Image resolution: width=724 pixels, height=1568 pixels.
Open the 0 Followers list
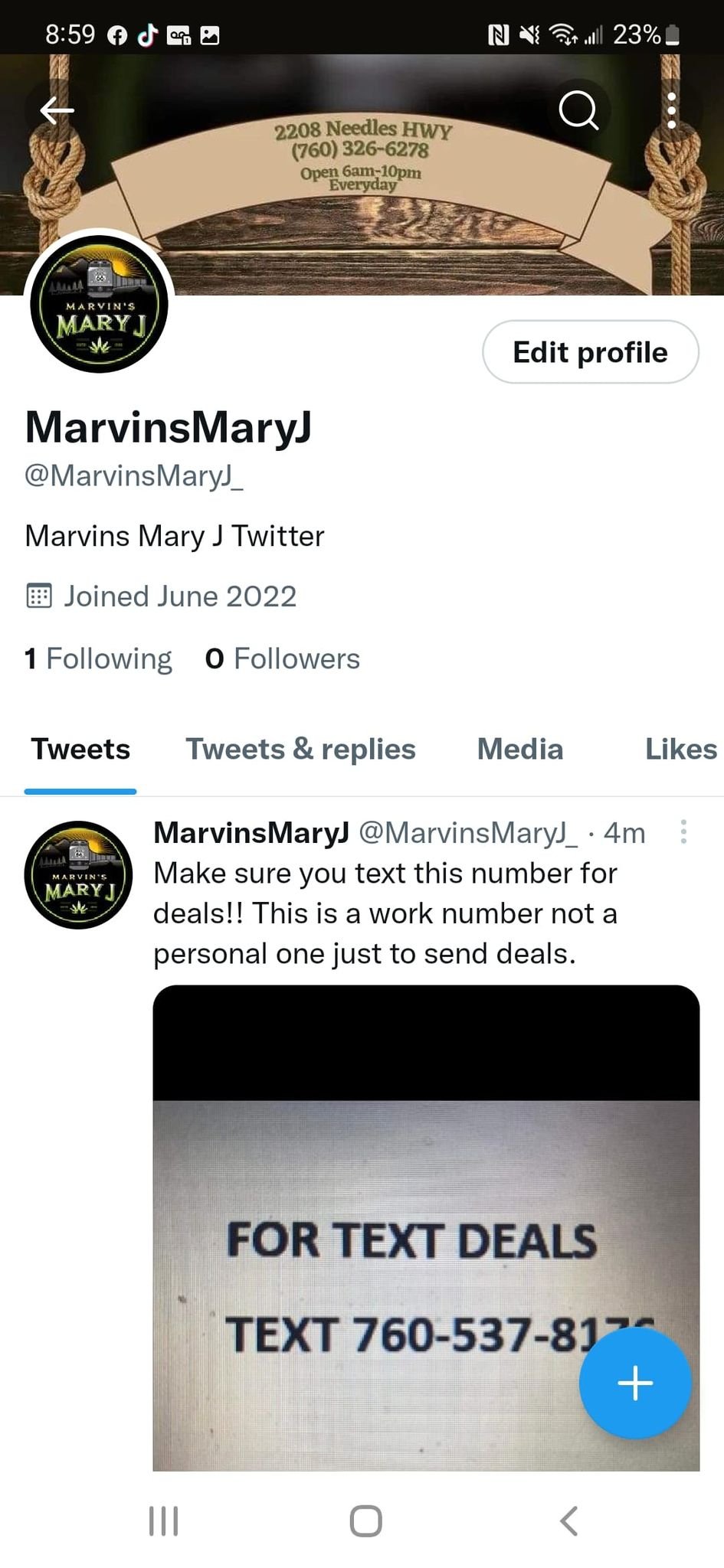coord(283,658)
